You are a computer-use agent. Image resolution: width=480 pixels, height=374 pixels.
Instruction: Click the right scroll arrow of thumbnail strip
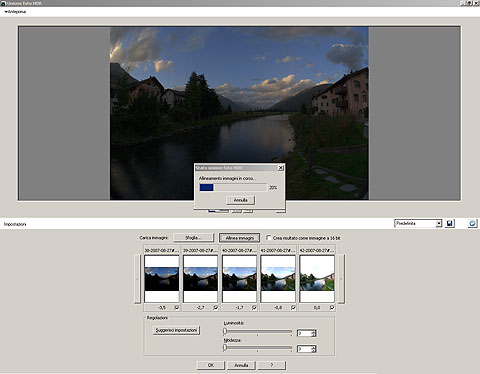(341, 279)
